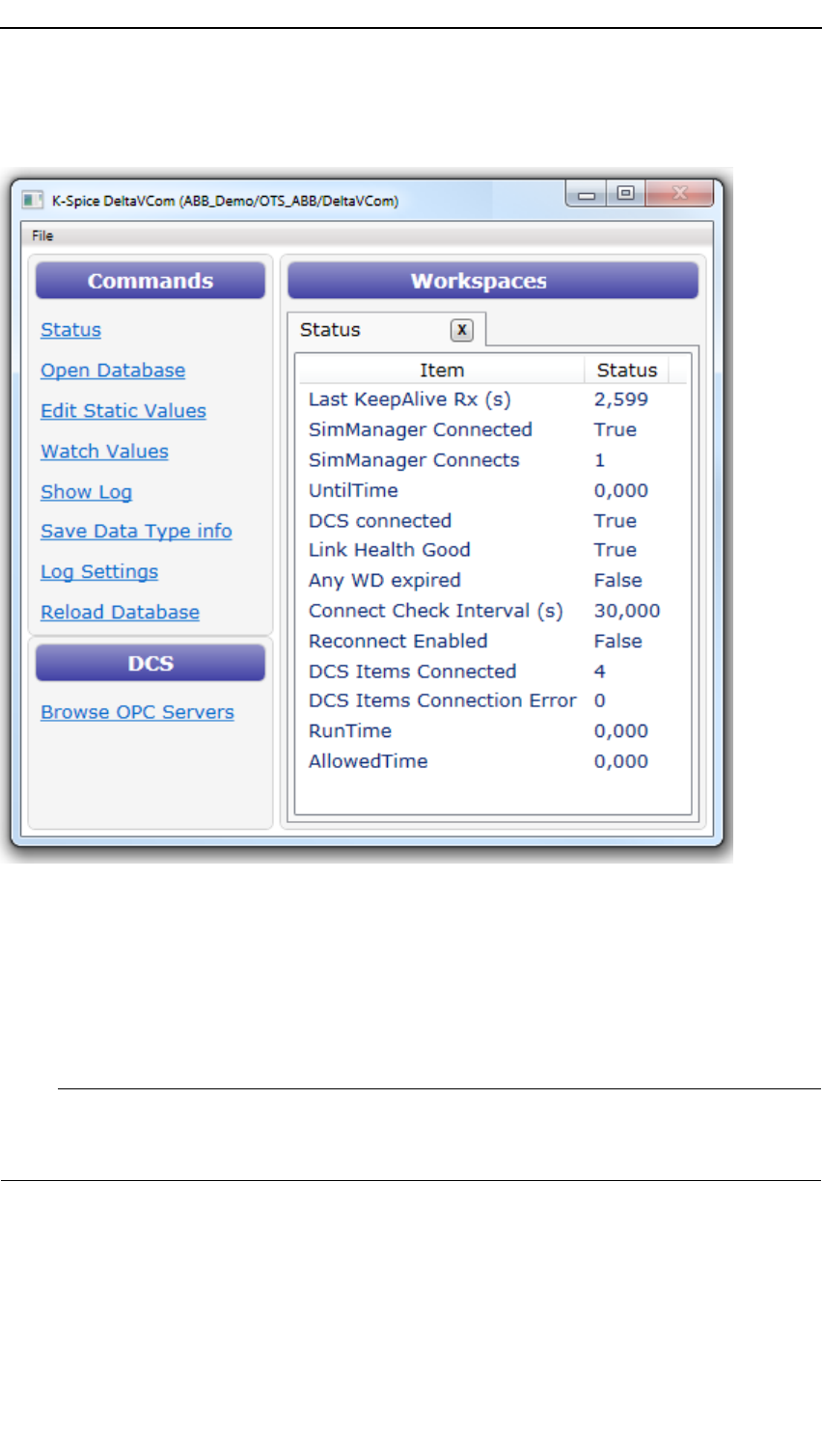Open Log Settings link
This screenshot has width=822, height=1456.
point(99,572)
